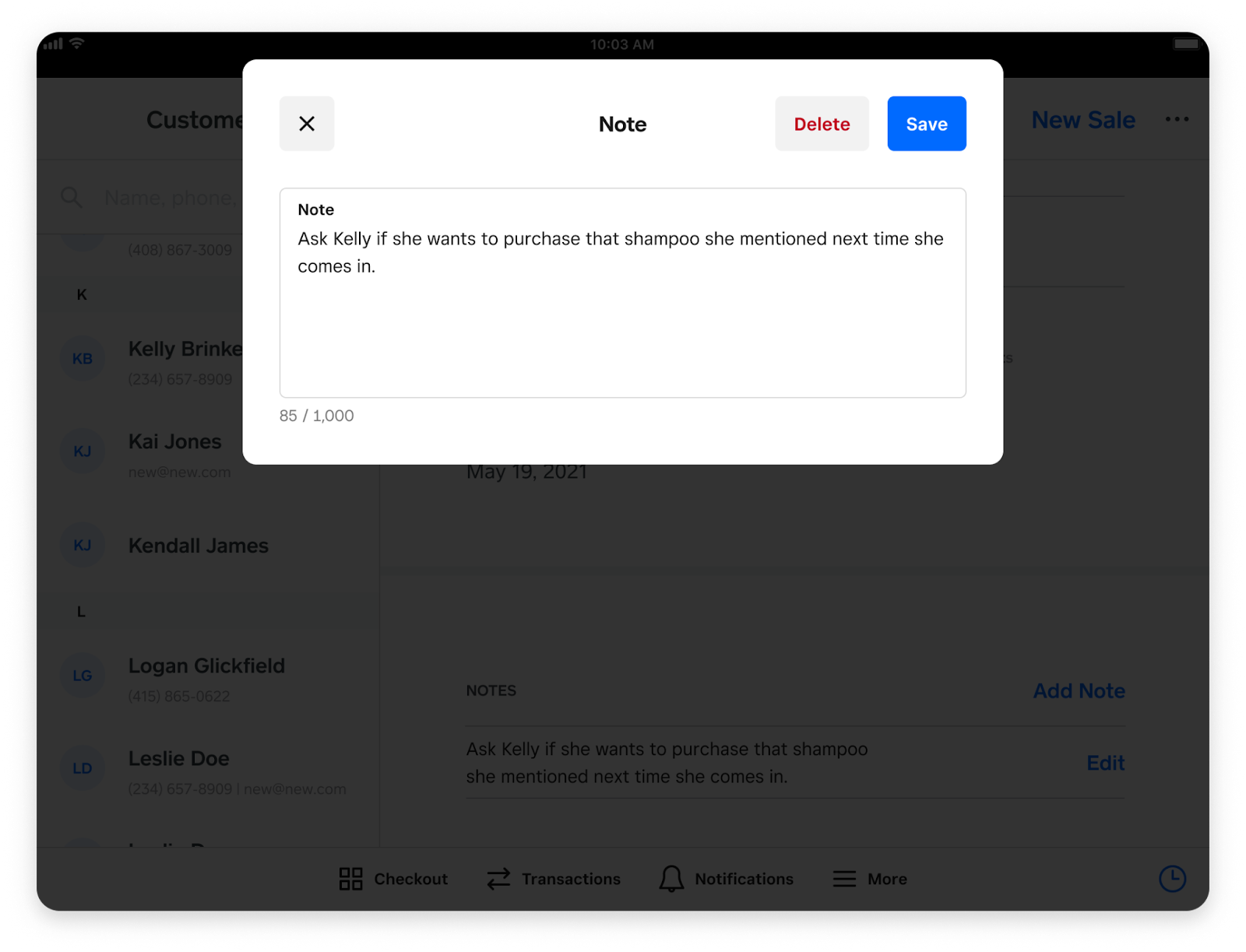Open the More tab label
This screenshot has width=1246, height=952.
pyautogui.click(x=887, y=879)
